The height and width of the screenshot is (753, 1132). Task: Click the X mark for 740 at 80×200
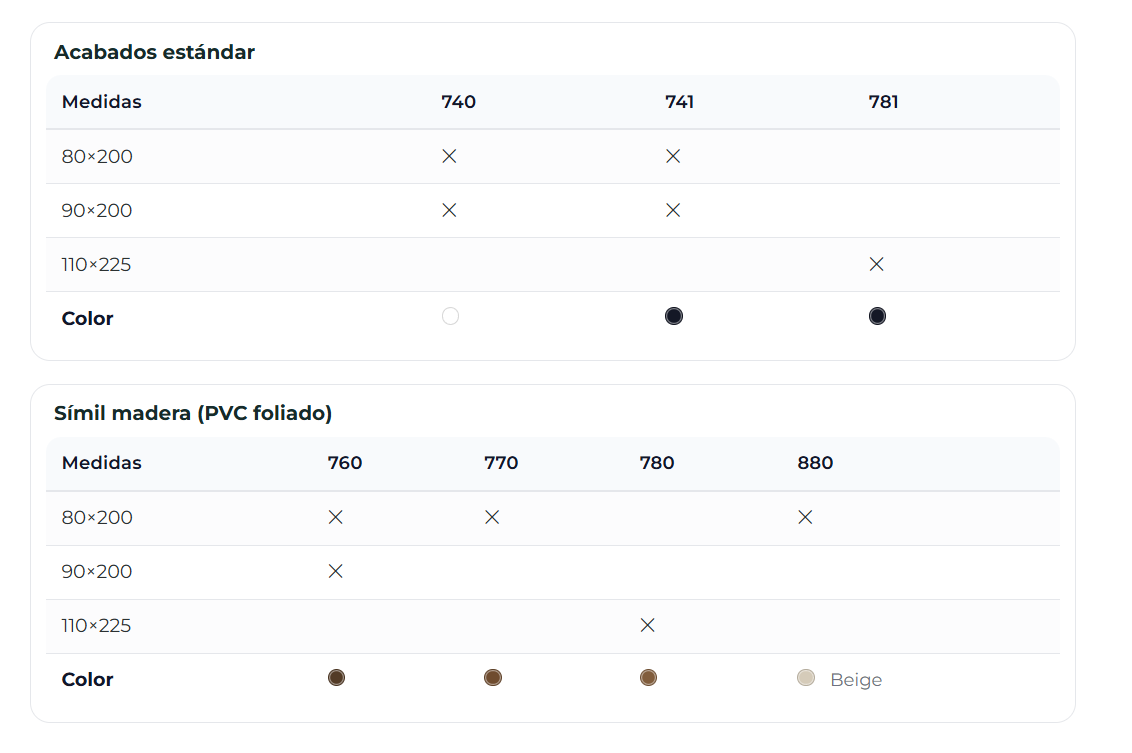click(x=449, y=156)
